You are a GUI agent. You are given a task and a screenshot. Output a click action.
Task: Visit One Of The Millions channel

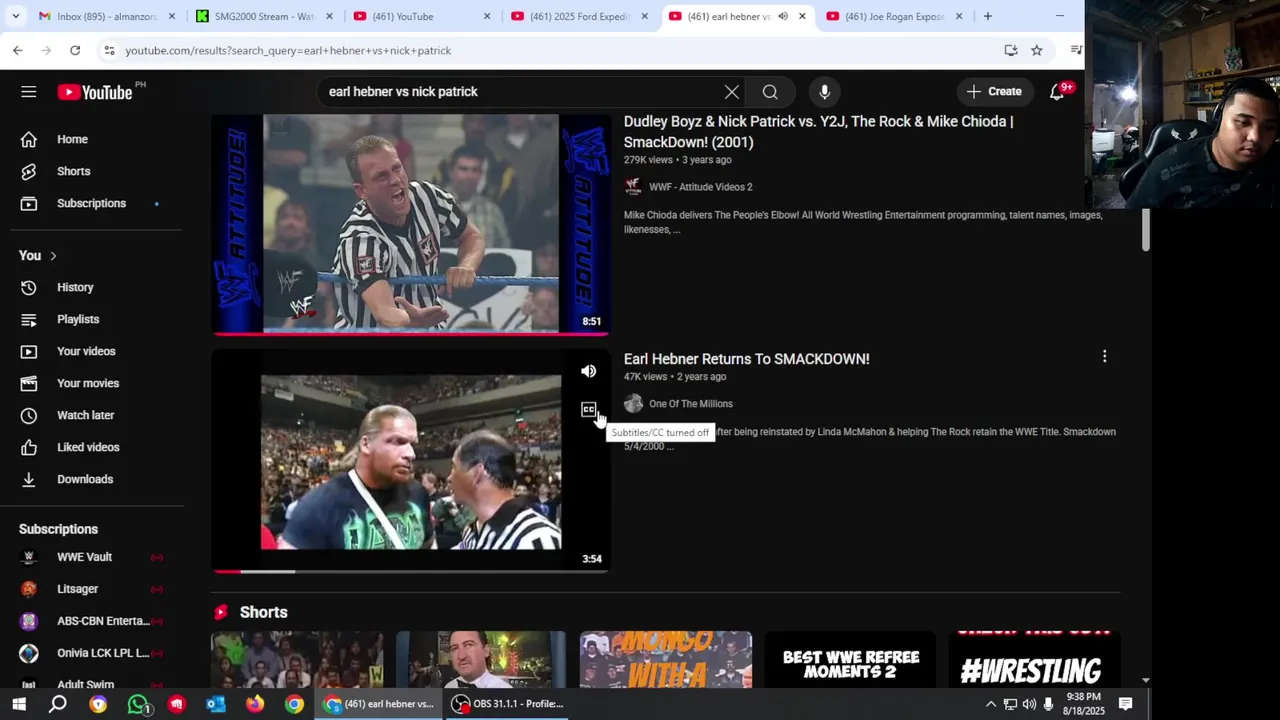point(690,404)
